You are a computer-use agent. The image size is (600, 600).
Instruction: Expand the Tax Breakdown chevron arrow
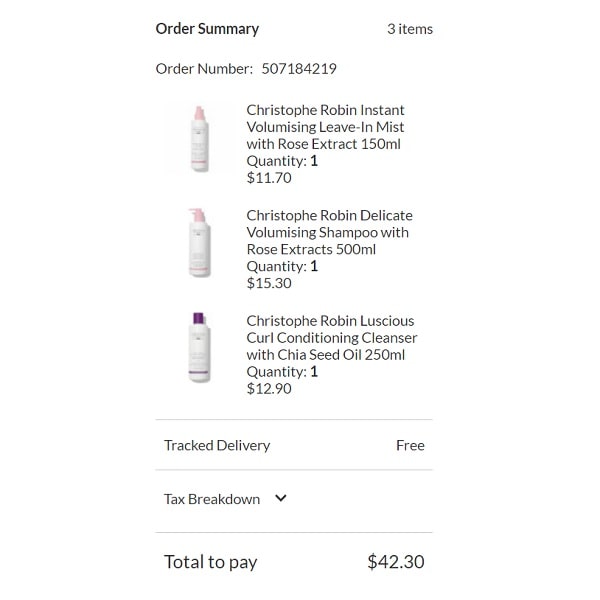click(281, 498)
